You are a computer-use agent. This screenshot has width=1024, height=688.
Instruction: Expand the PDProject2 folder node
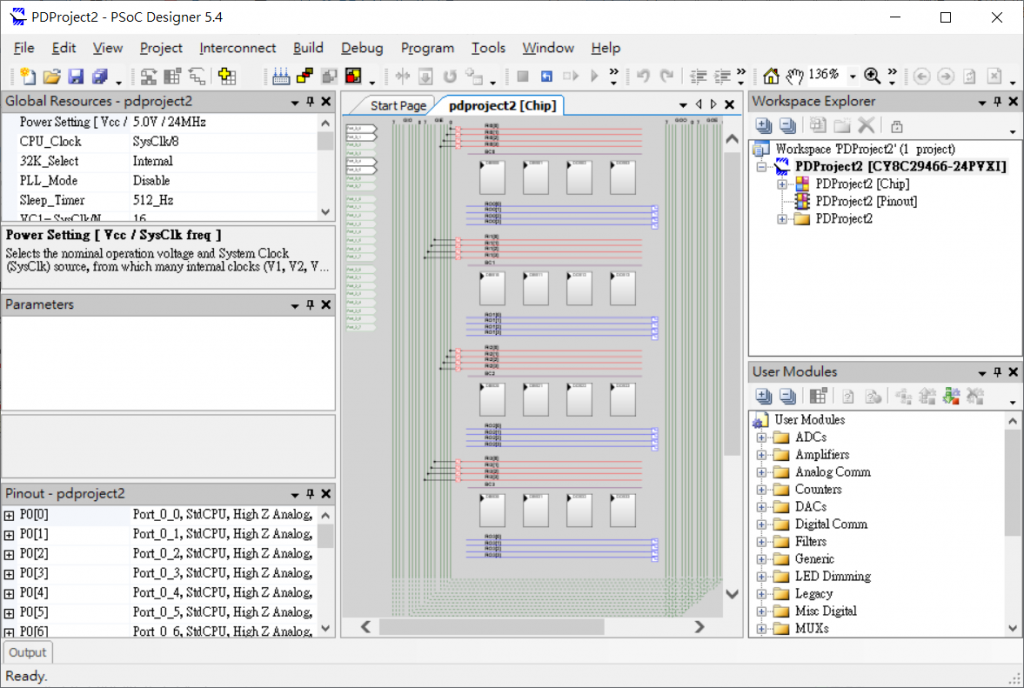click(x=782, y=219)
